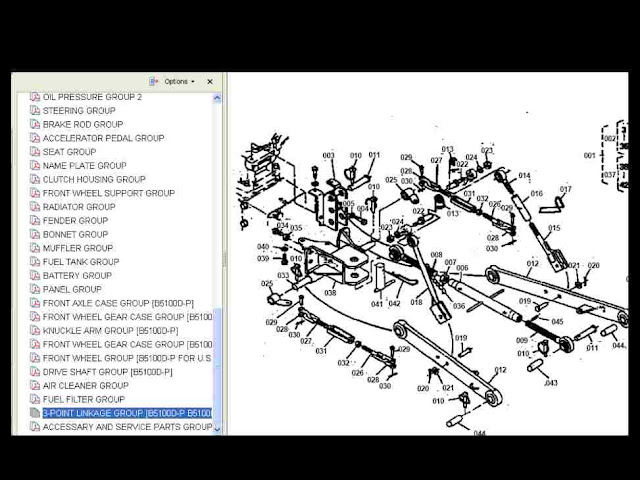Open RADIATOR GROUP bookmark
This screenshot has width=640, height=480.
click(x=79, y=207)
